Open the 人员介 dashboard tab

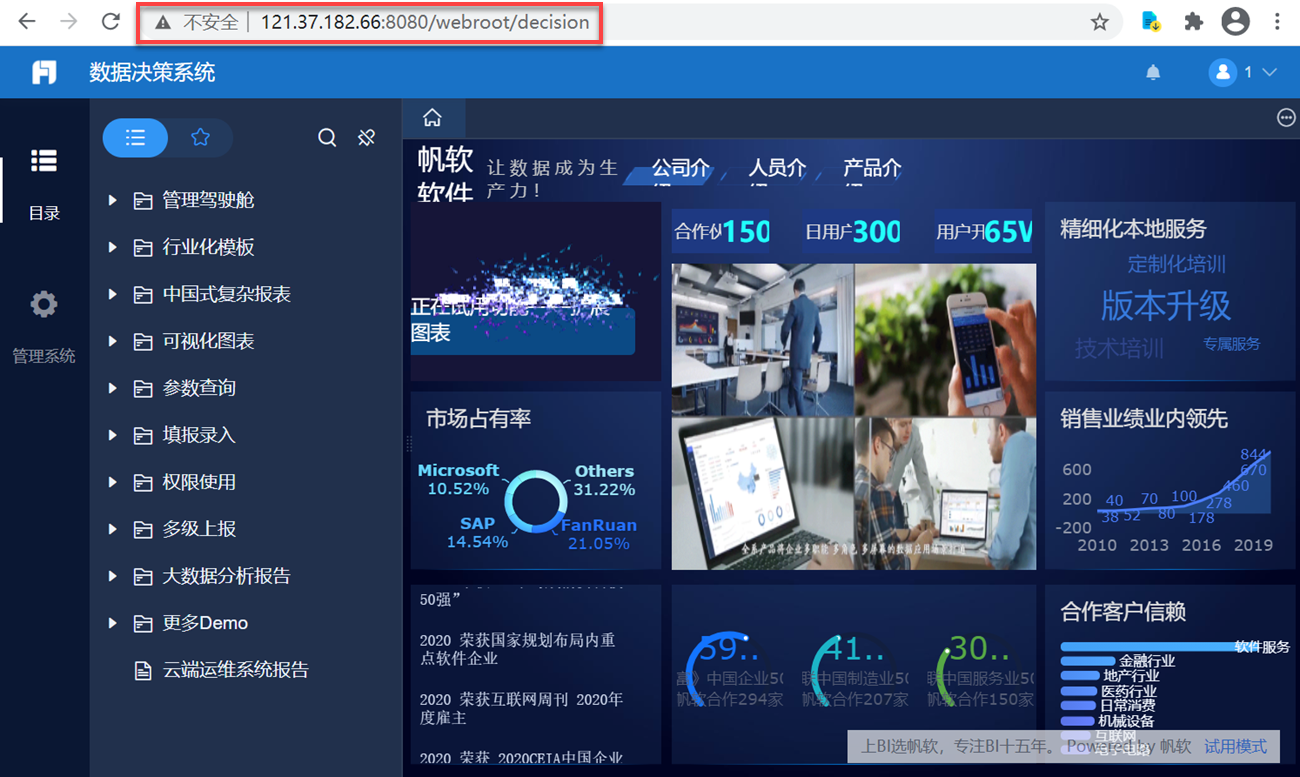pos(778,169)
